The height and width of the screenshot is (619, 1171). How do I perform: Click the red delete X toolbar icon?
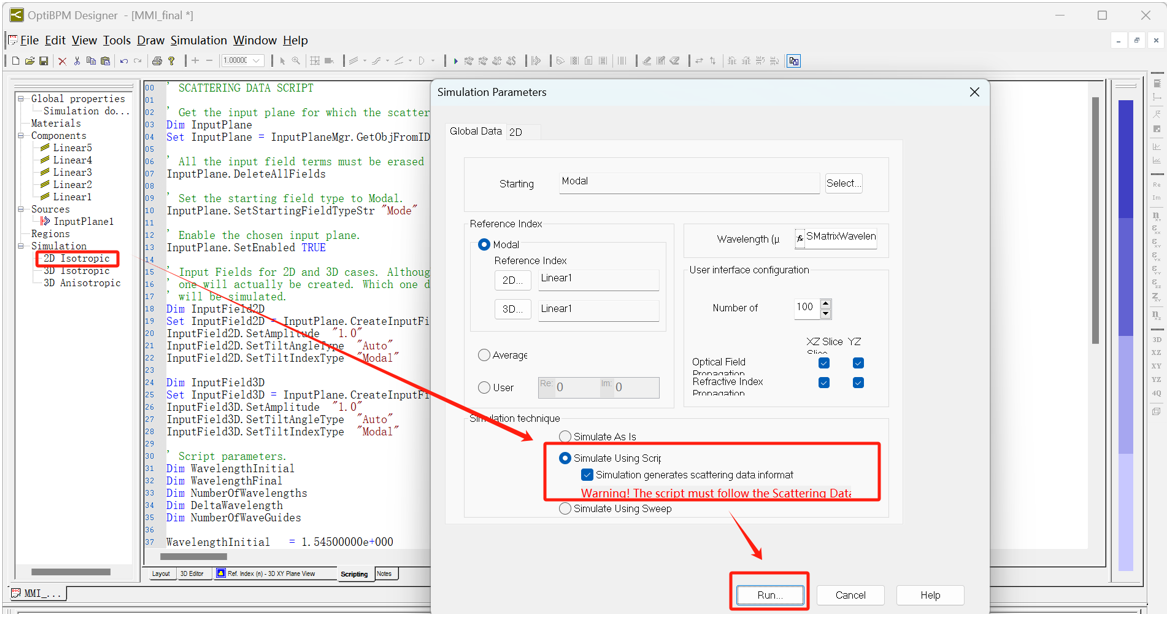coord(62,61)
